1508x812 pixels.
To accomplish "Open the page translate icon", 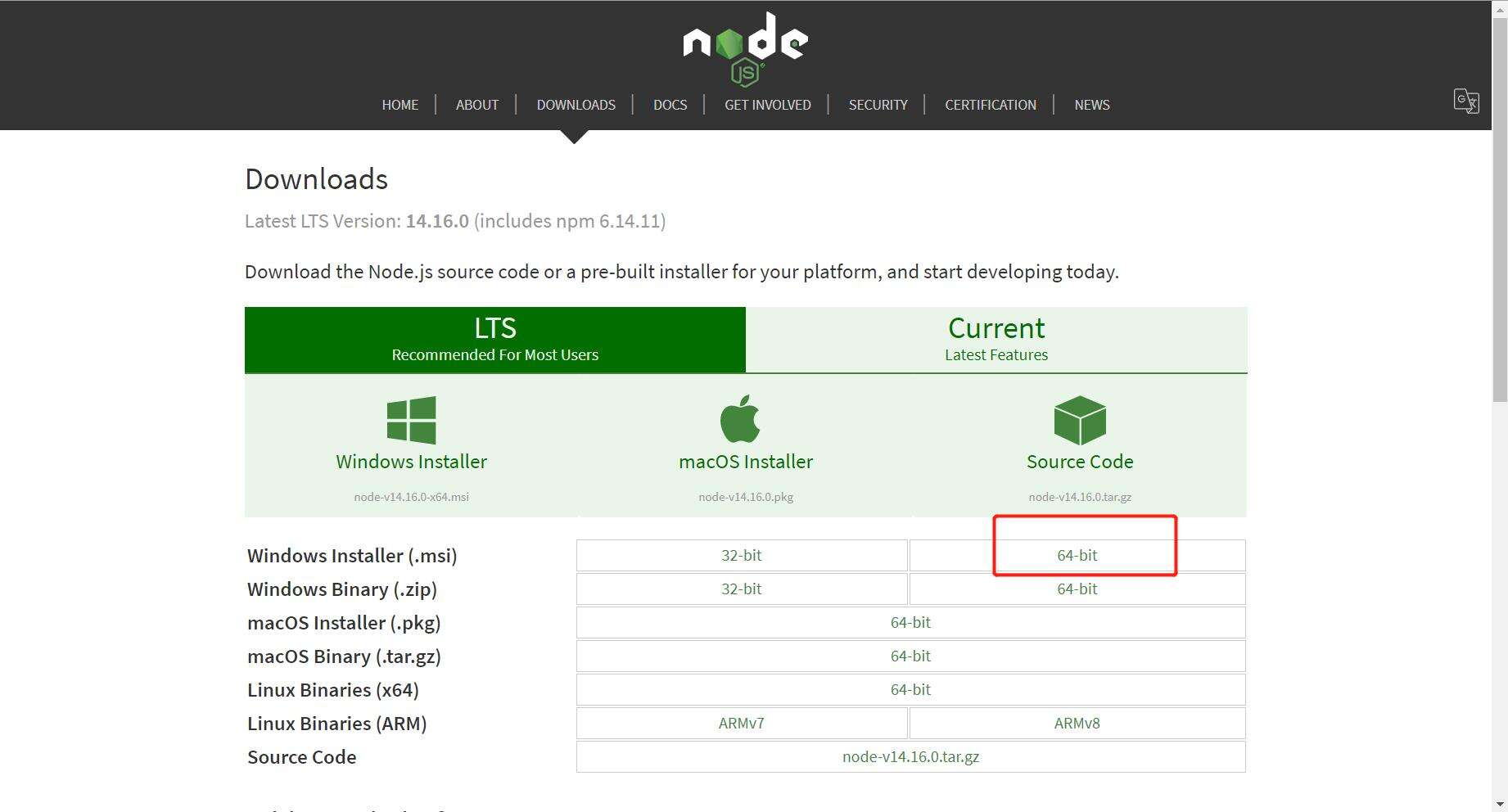I will click(1465, 101).
